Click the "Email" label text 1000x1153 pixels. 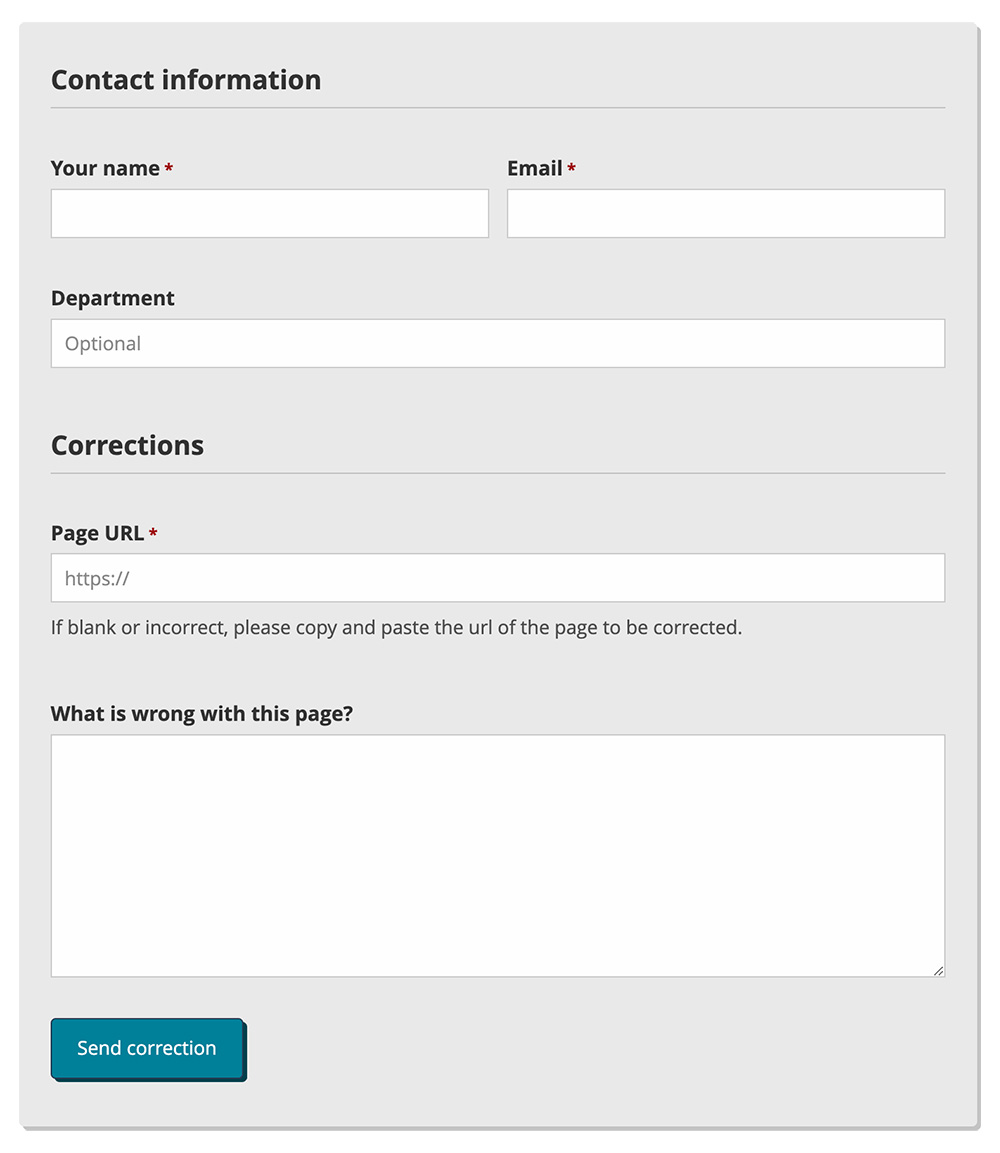534,169
